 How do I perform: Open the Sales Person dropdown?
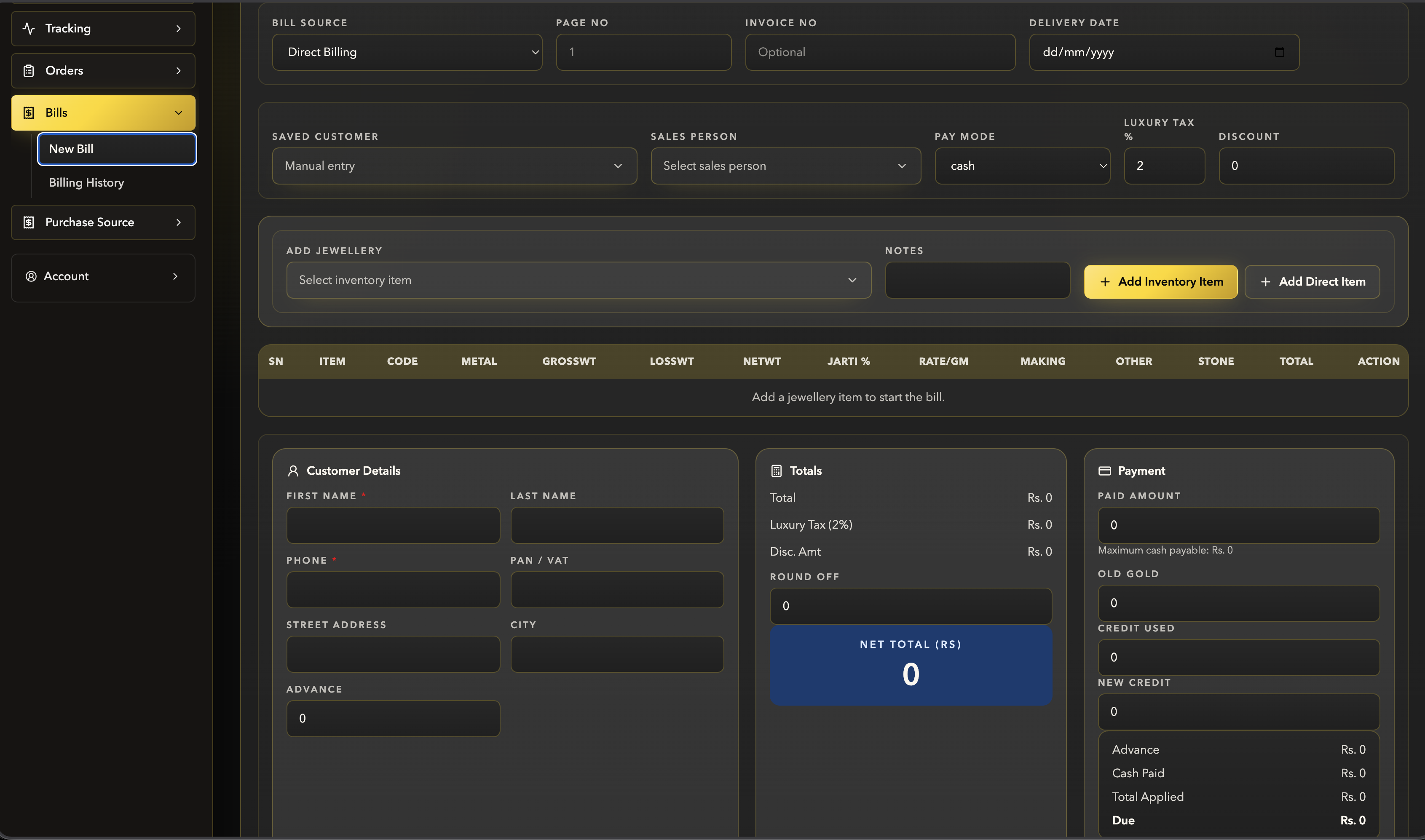[x=786, y=166]
